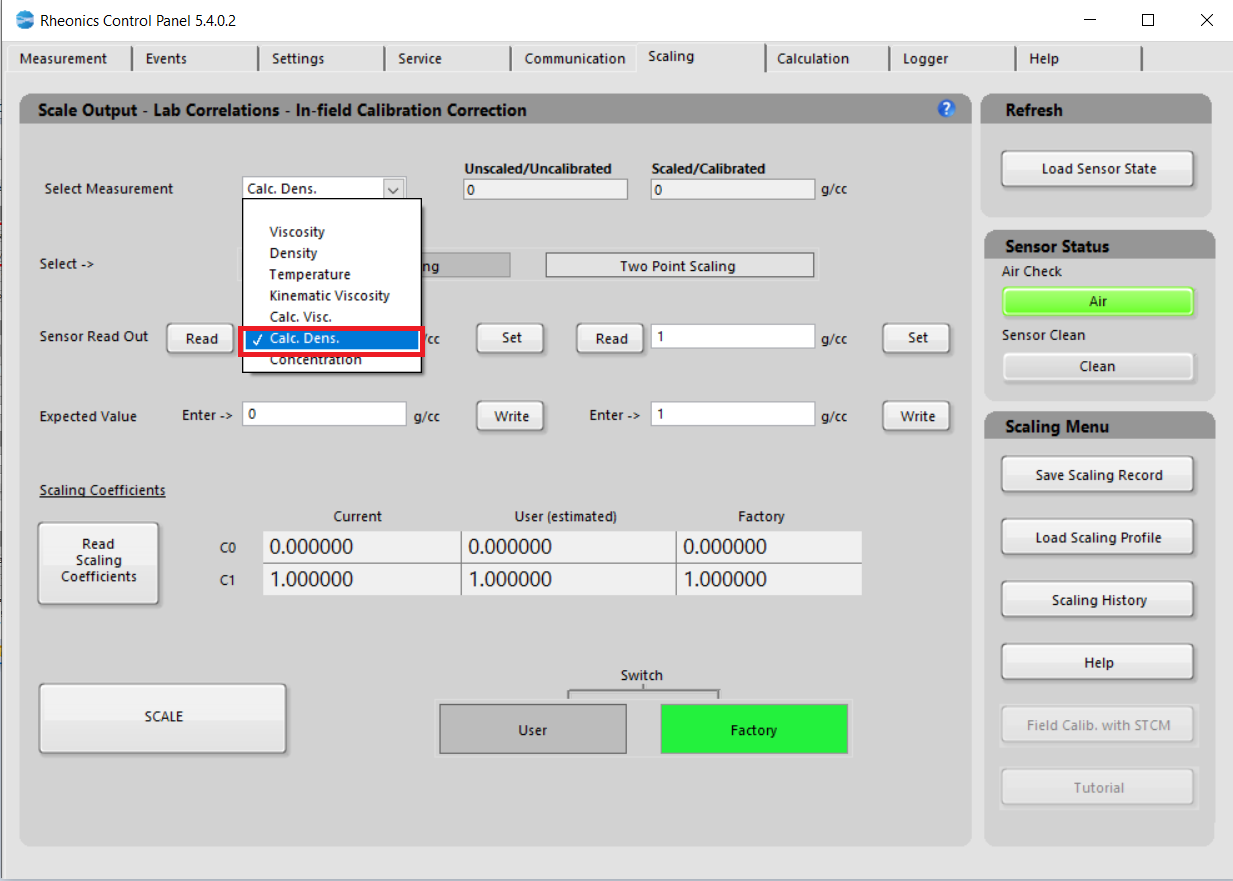
Task: Pick Temperature in the measurement dropdown
Action: (310, 274)
